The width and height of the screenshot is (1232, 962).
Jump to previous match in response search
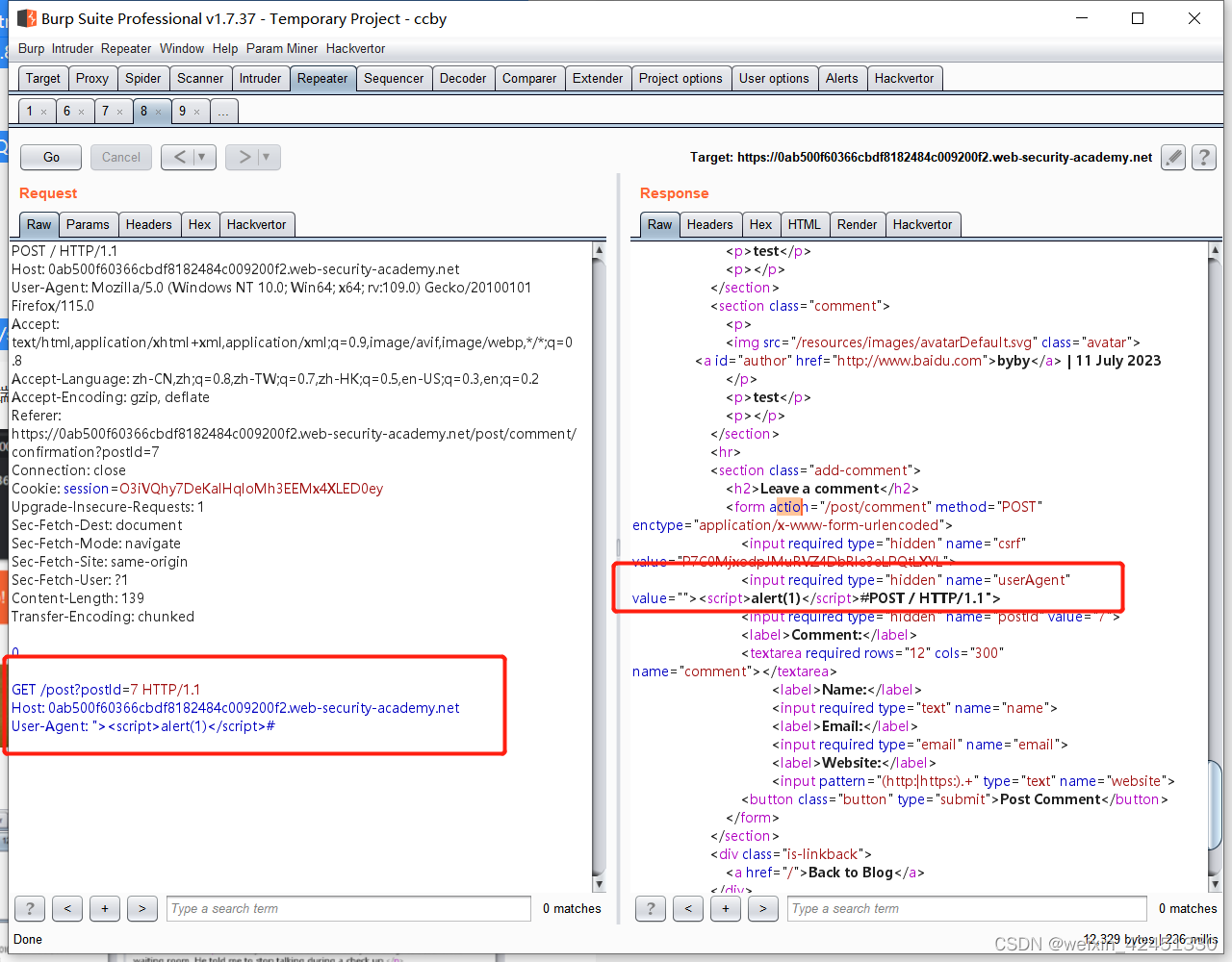688,908
